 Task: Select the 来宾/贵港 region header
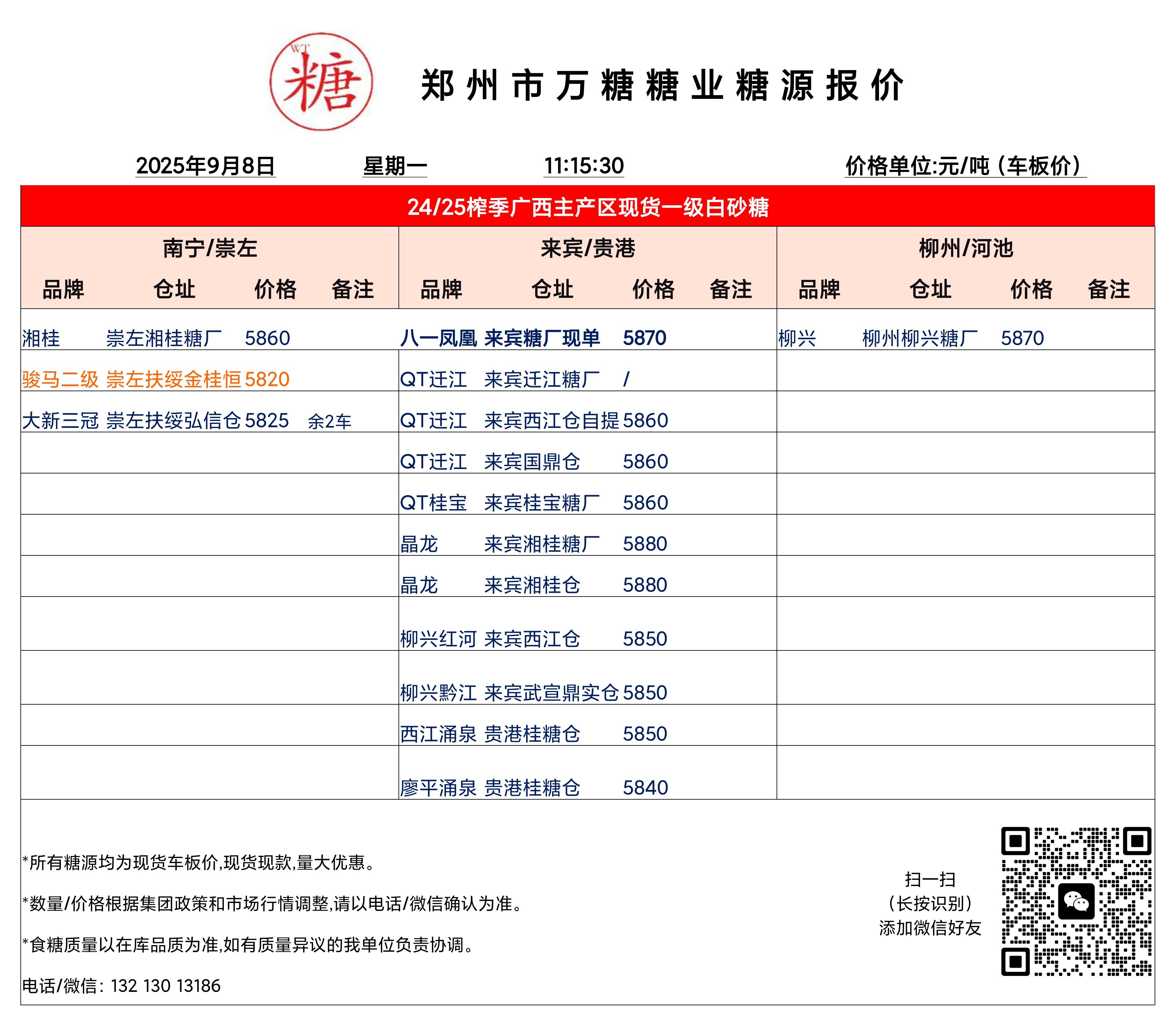588,248
